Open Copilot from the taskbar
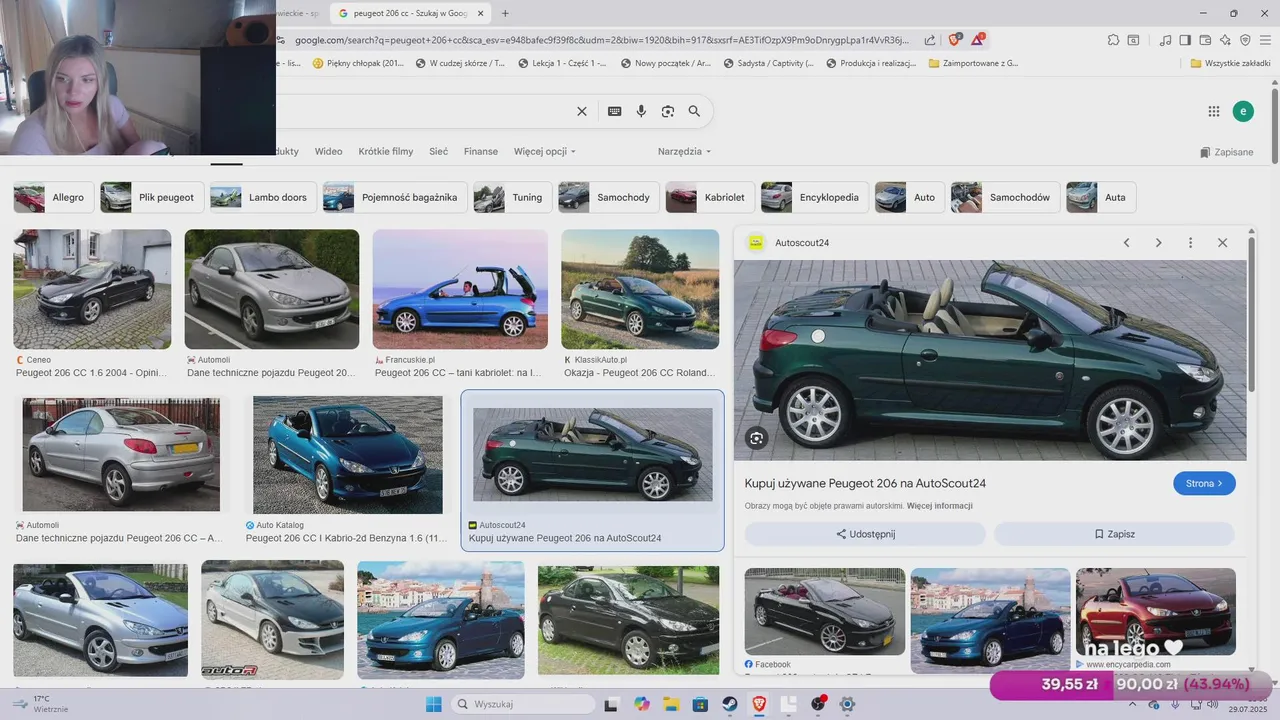This screenshot has height=720, width=1280. (641, 704)
